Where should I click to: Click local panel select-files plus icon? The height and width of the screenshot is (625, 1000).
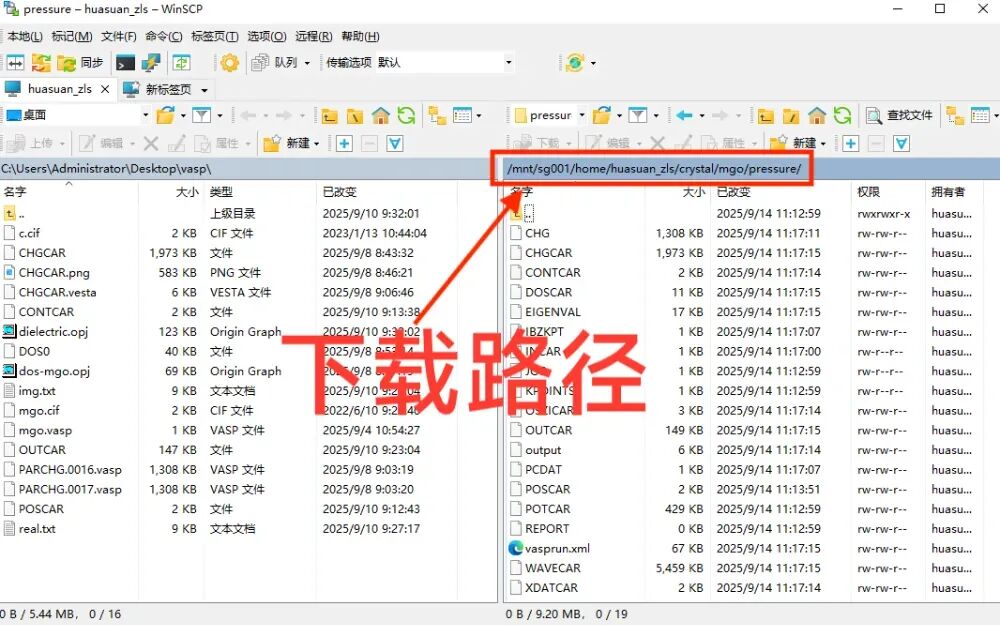coord(344,143)
